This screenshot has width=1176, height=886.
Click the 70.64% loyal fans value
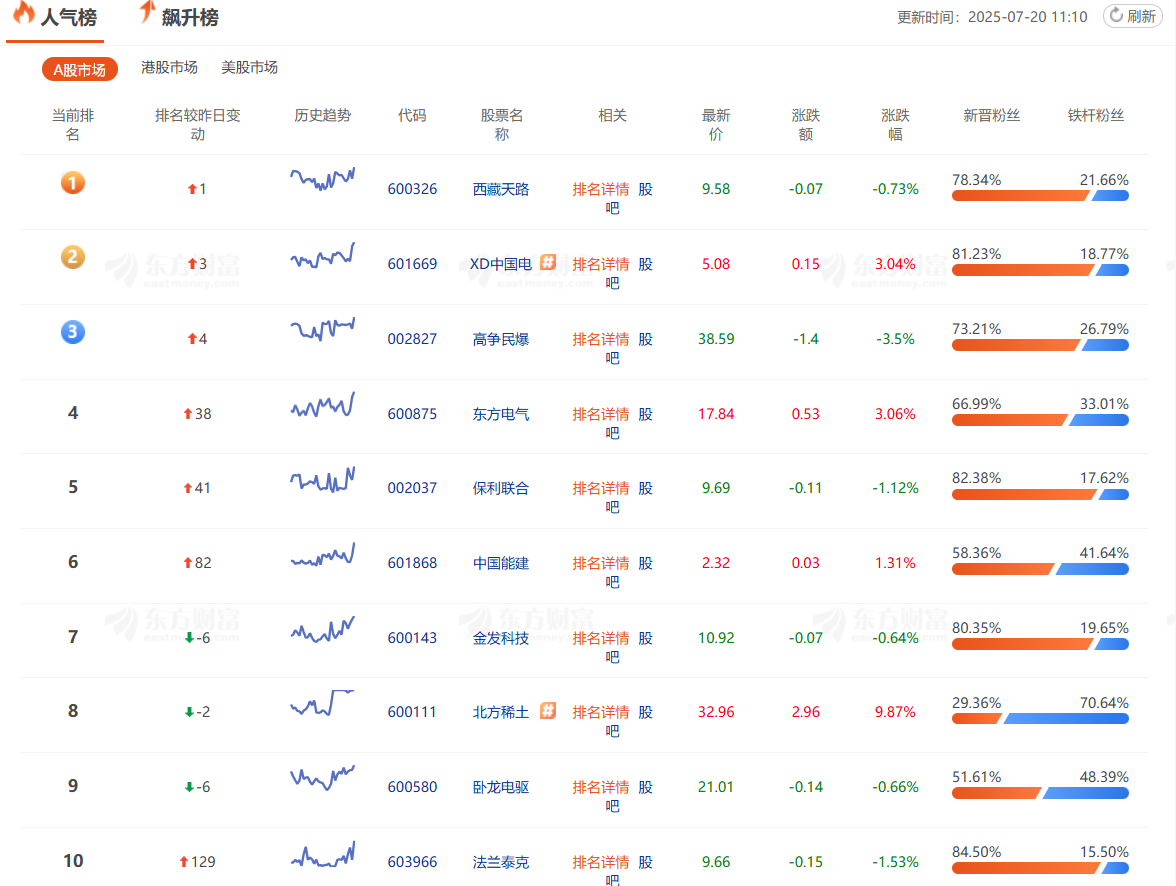[x=1104, y=703]
